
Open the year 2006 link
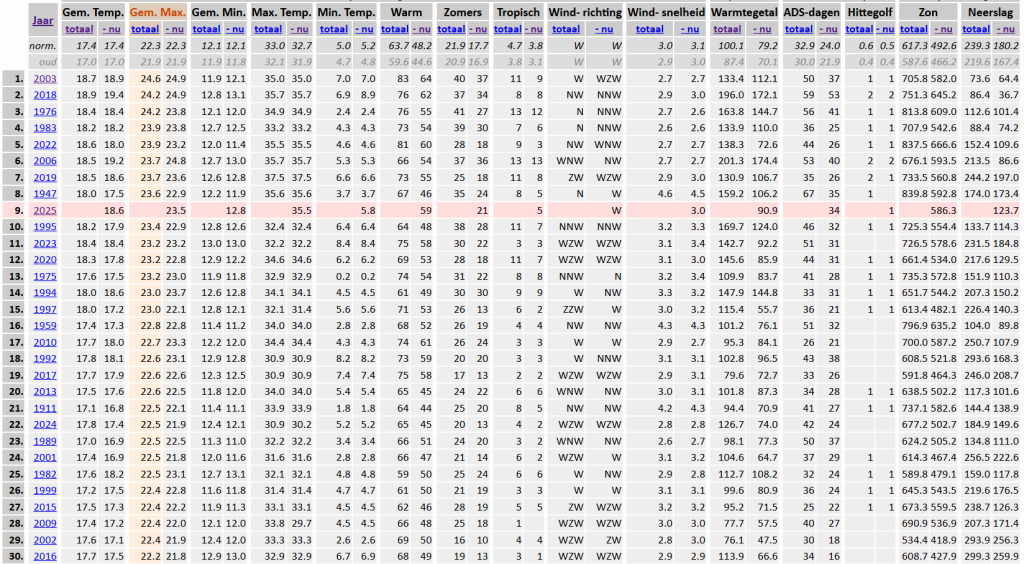45,161
